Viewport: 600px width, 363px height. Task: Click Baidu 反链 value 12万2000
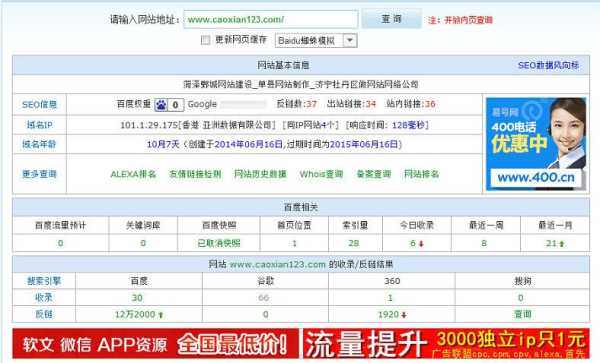click(x=135, y=314)
